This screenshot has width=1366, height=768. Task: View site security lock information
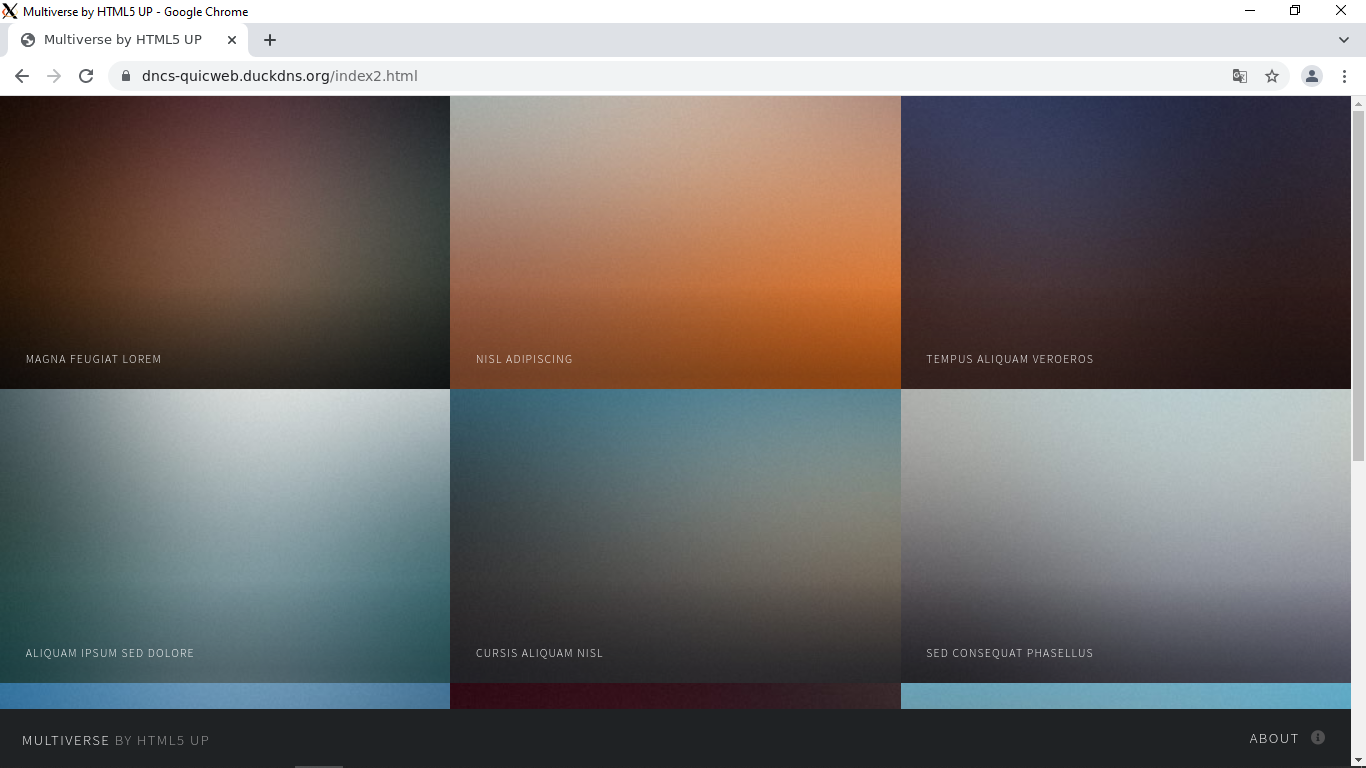[126, 76]
